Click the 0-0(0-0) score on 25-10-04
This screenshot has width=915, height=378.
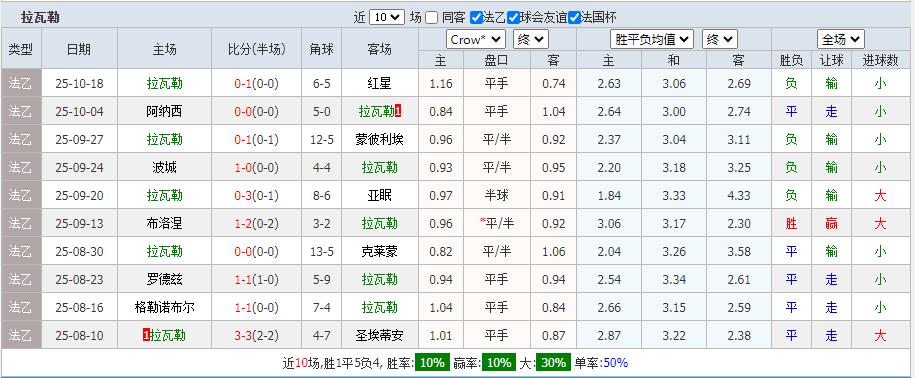point(257,111)
